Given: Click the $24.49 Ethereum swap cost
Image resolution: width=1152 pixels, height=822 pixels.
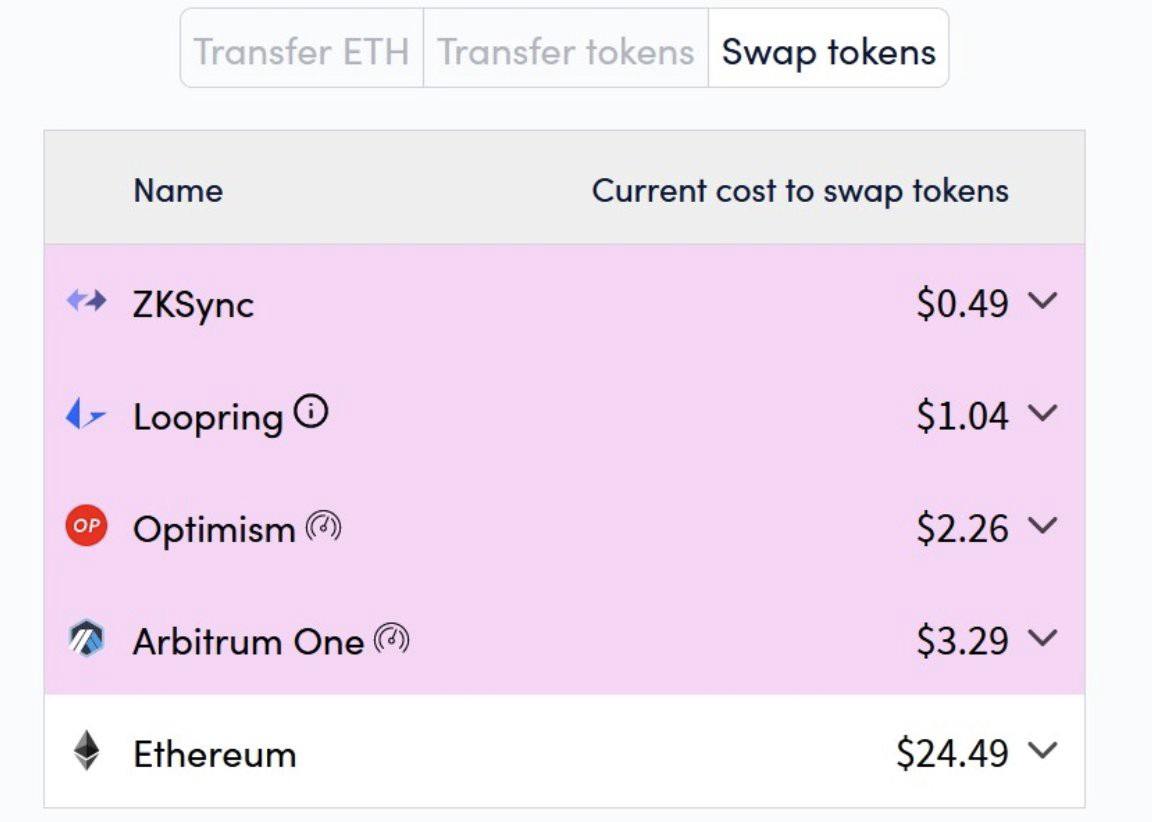Looking at the screenshot, I should coord(952,754).
